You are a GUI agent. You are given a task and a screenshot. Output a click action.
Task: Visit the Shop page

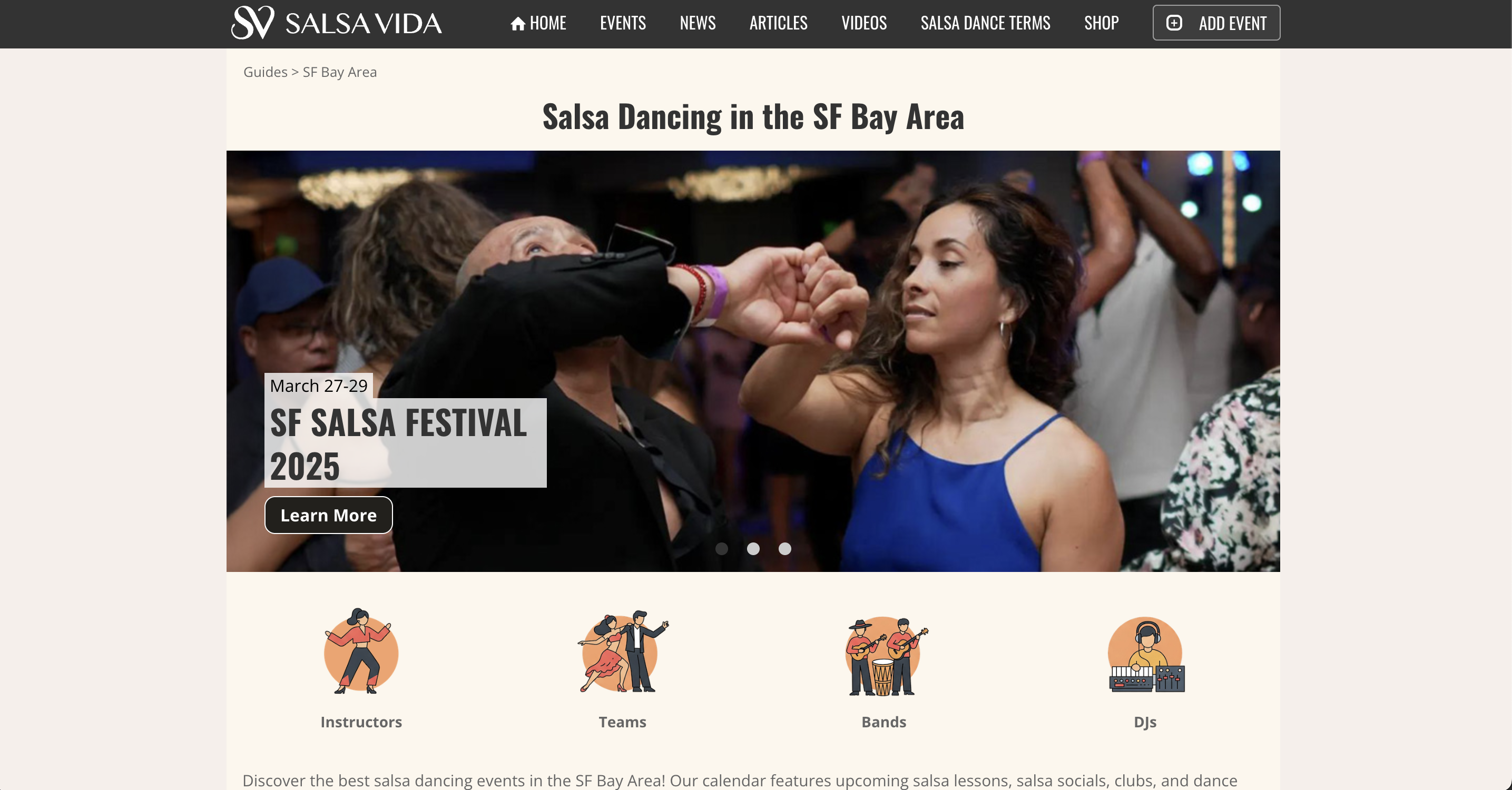click(1101, 23)
